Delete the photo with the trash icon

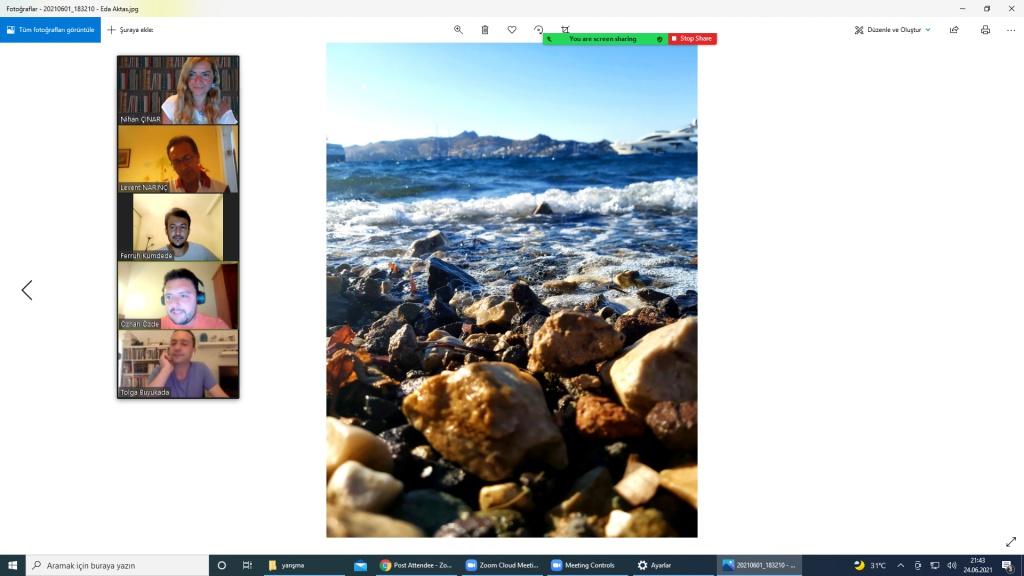(485, 30)
